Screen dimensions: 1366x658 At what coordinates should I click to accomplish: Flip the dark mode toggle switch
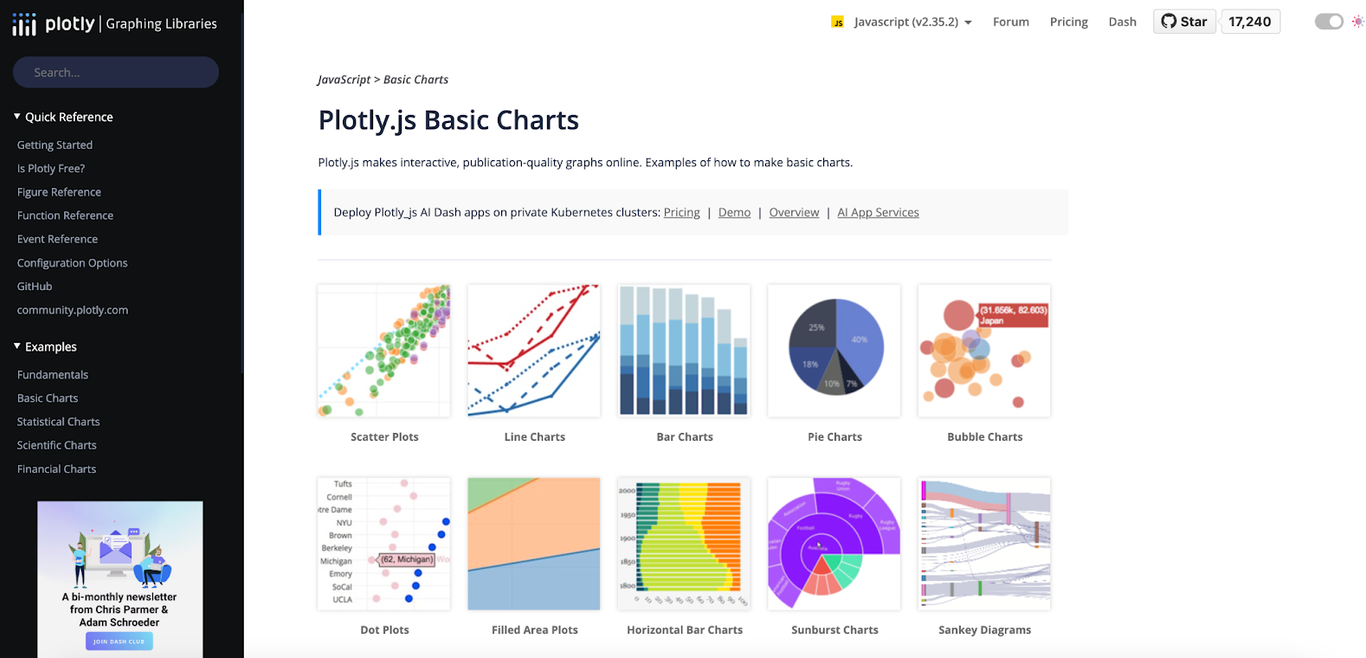(x=1329, y=20)
